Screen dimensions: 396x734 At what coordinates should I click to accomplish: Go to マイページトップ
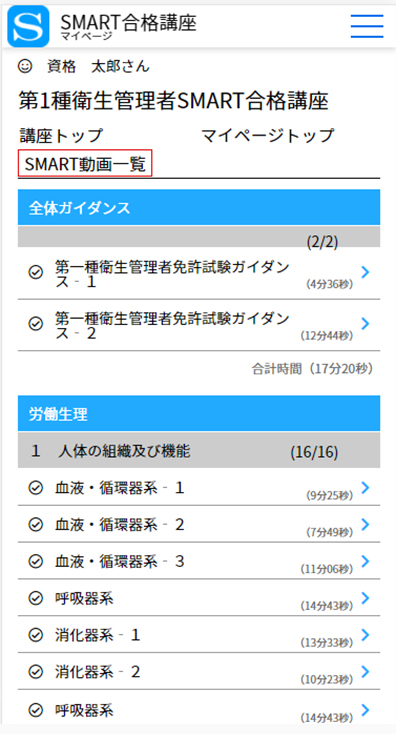(267, 136)
